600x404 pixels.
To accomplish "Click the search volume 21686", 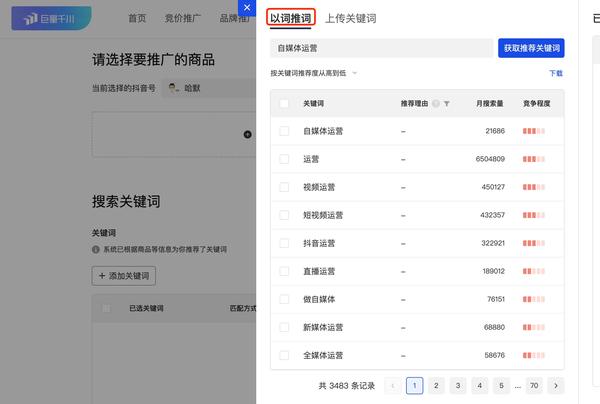I will pos(495,131).
